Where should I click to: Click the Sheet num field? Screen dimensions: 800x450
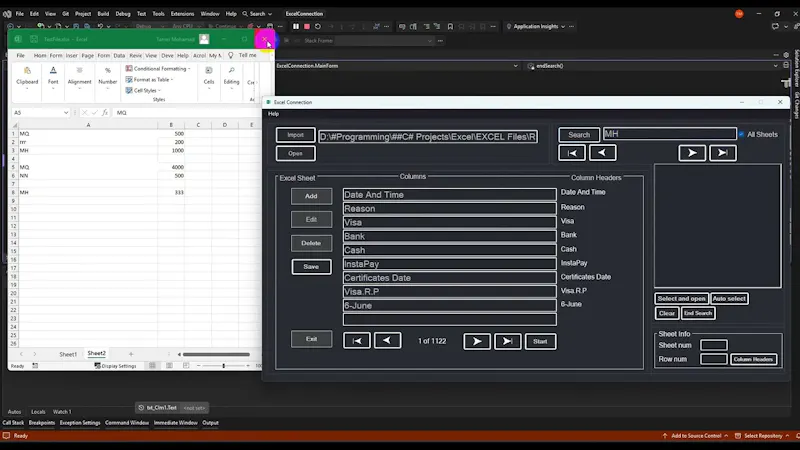point(713,345)
